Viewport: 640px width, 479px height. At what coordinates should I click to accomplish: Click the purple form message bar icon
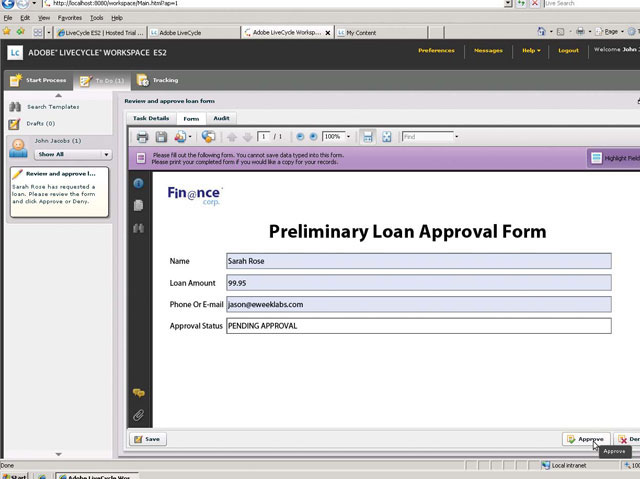tap(141, 158)
